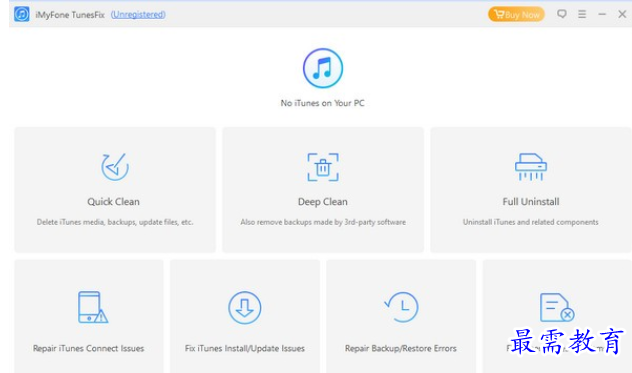Open the Quick Clean label

(114, 202)
